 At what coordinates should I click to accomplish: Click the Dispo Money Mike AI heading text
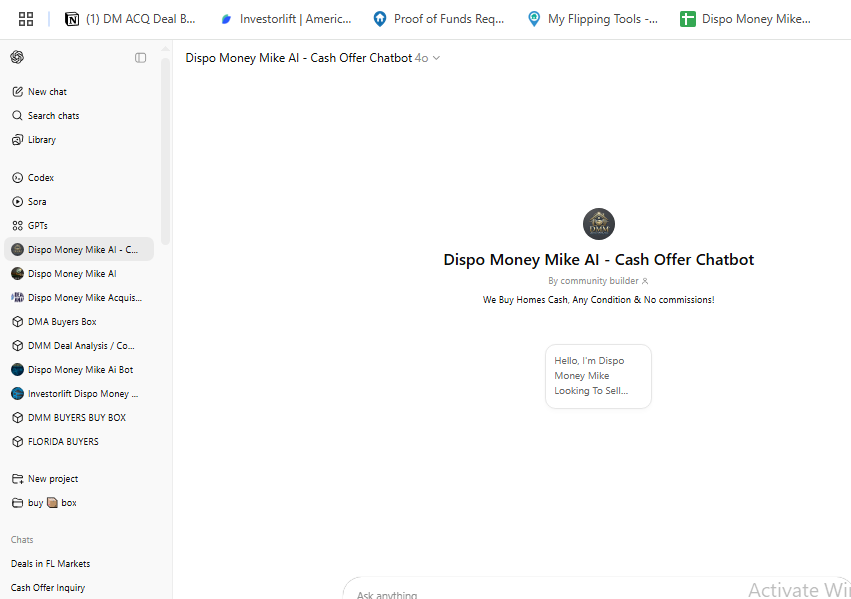(x=598, y=259)
